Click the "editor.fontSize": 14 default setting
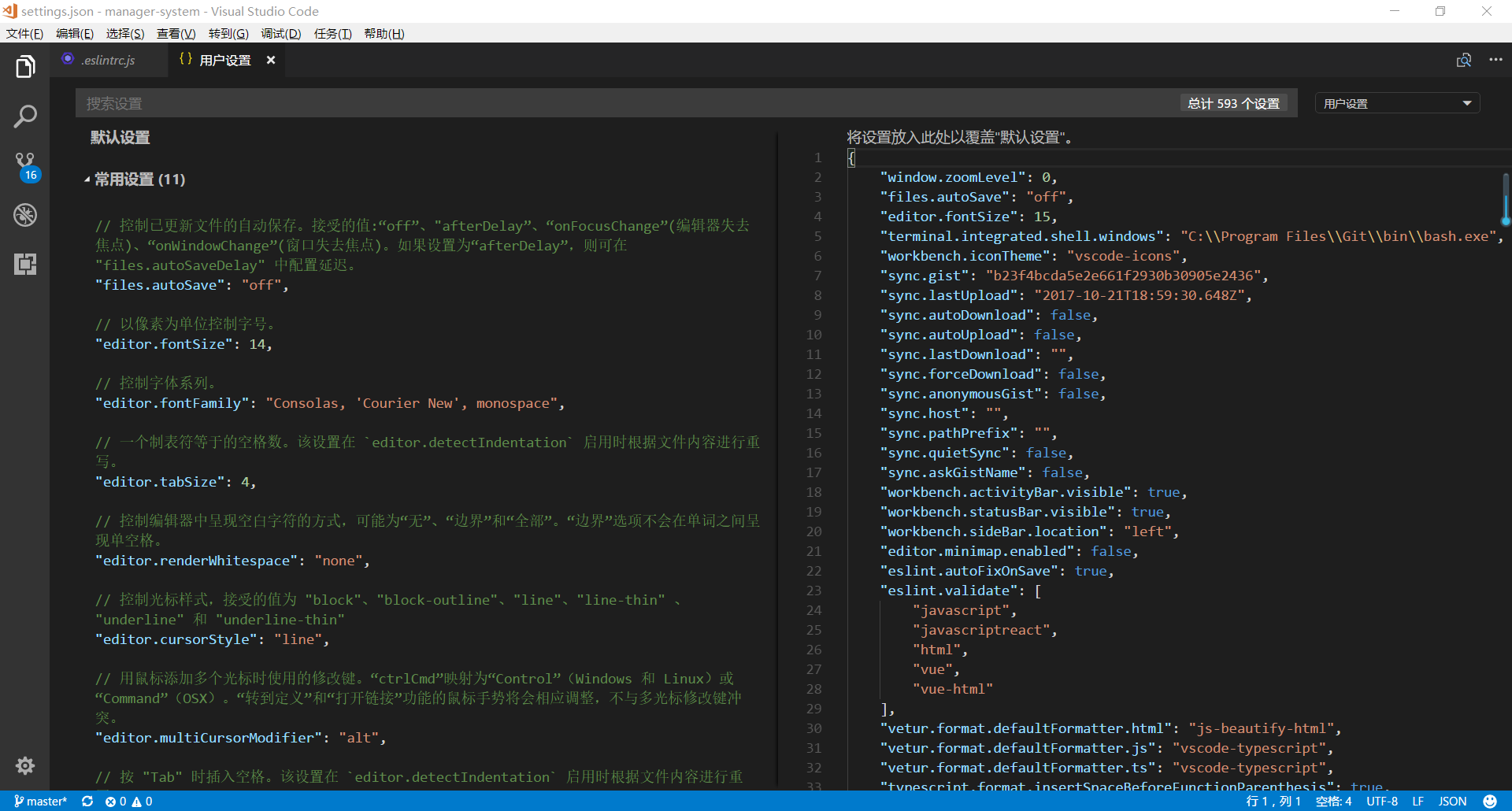The width and height of the screenshot is (1512, 811). [x=183, y=344]
